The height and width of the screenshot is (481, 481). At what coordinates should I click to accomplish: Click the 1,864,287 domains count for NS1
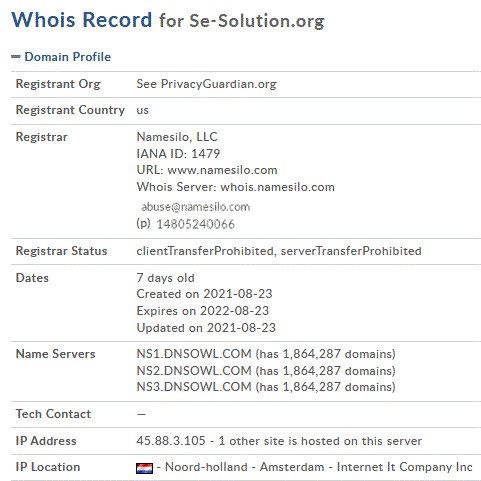[326, 354]
